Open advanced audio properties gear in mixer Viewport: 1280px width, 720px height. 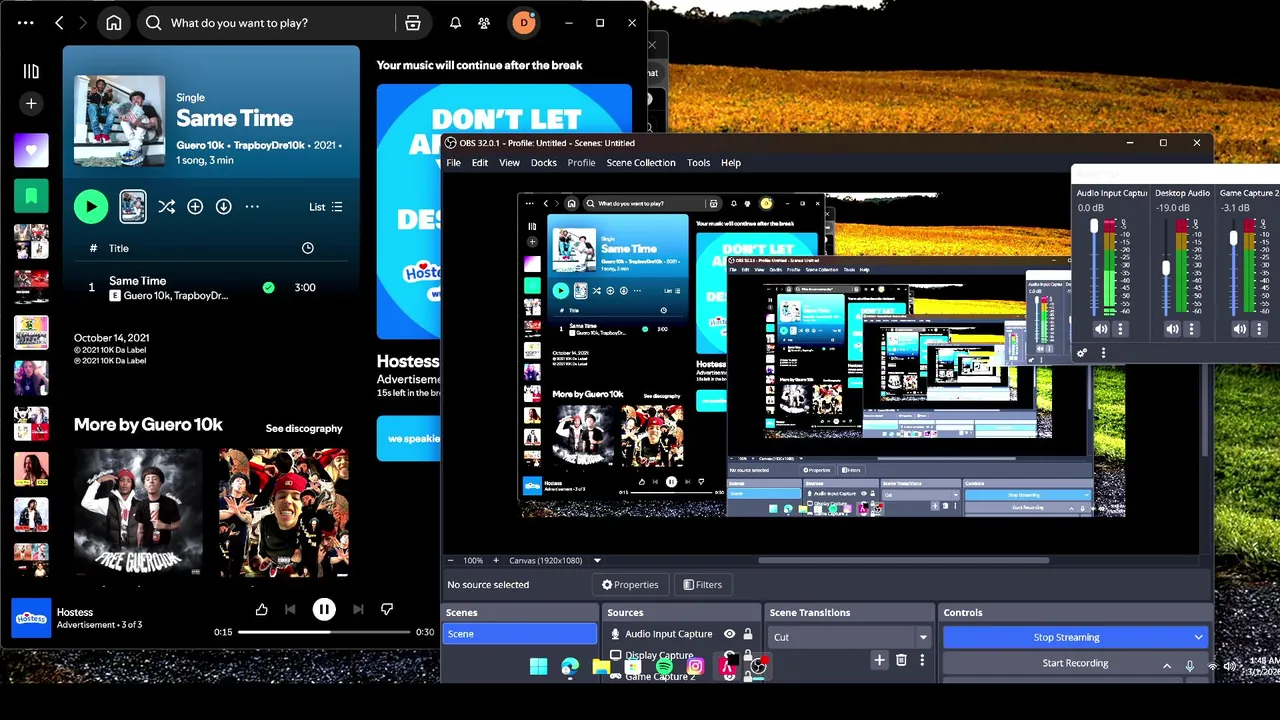(x=1082, y=352)
